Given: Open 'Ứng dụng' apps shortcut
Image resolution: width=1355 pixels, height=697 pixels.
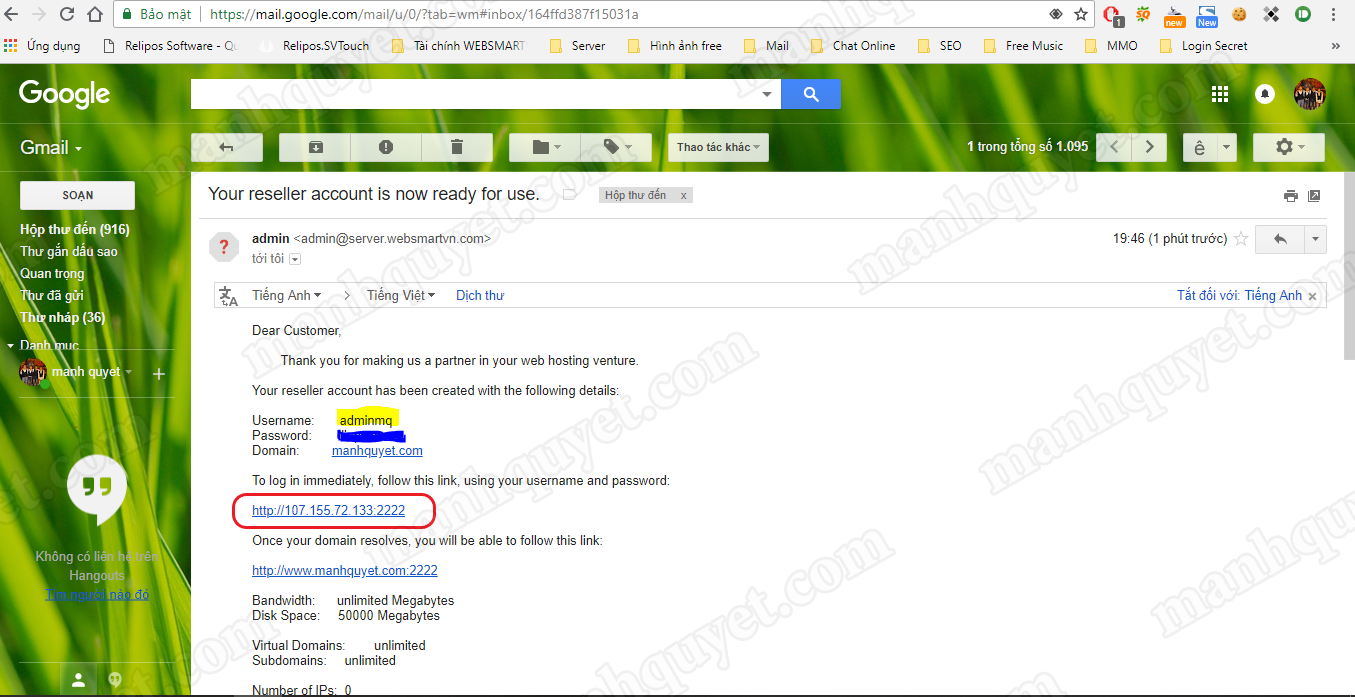Looking at the screenshot, I should coord(42,45).
